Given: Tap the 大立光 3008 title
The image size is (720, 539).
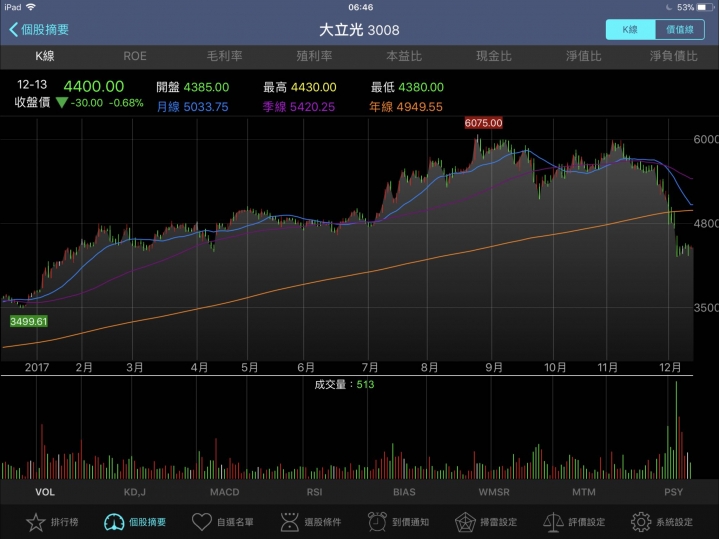Looking at the screenshot, I should [359, 30].
